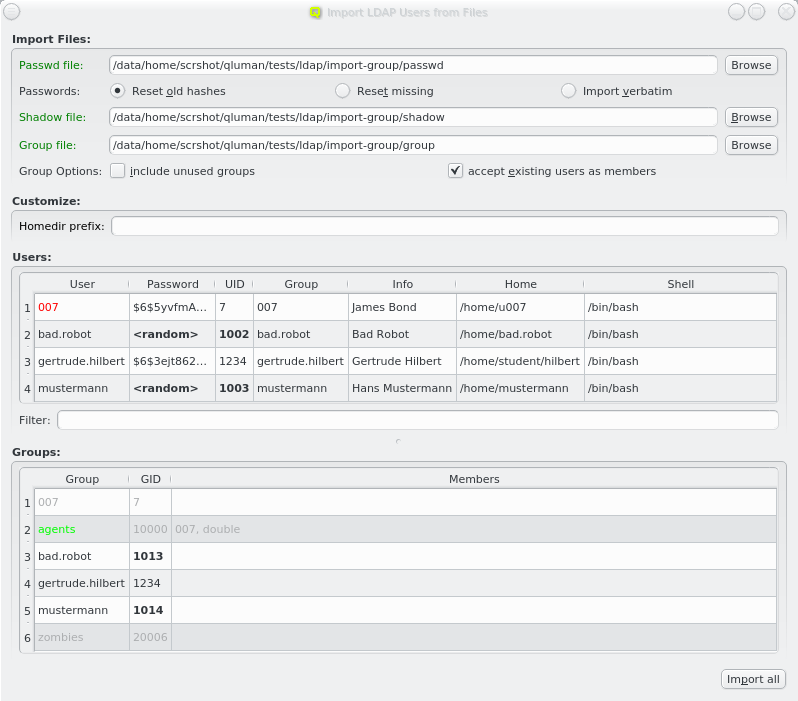Click the GID 1014 cell

150,610
